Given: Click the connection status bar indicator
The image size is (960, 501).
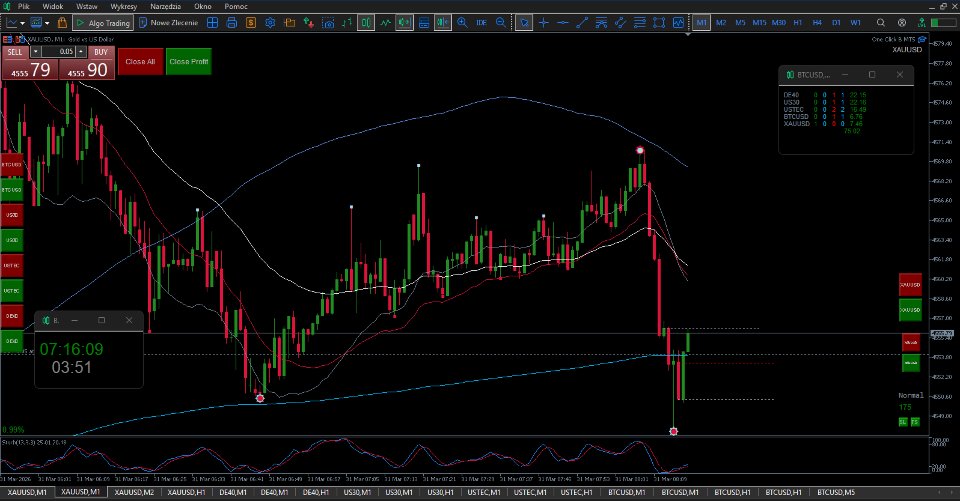Looking at the screenshot, I should [x=943, y=23].
